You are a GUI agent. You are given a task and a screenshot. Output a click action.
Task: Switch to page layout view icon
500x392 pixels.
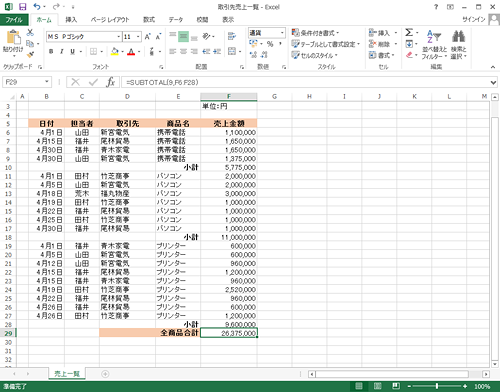point(378,386)
